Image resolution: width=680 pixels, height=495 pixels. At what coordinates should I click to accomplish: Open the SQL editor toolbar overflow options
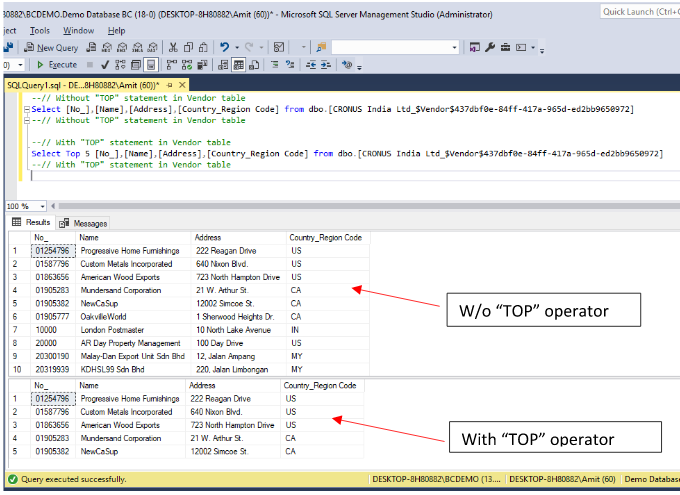(360, 66)
